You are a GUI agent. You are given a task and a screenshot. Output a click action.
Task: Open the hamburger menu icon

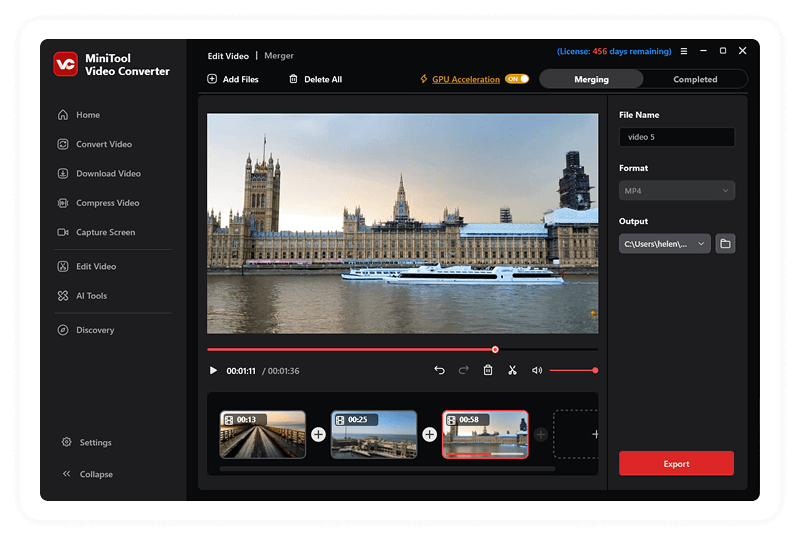pos(684,51)
